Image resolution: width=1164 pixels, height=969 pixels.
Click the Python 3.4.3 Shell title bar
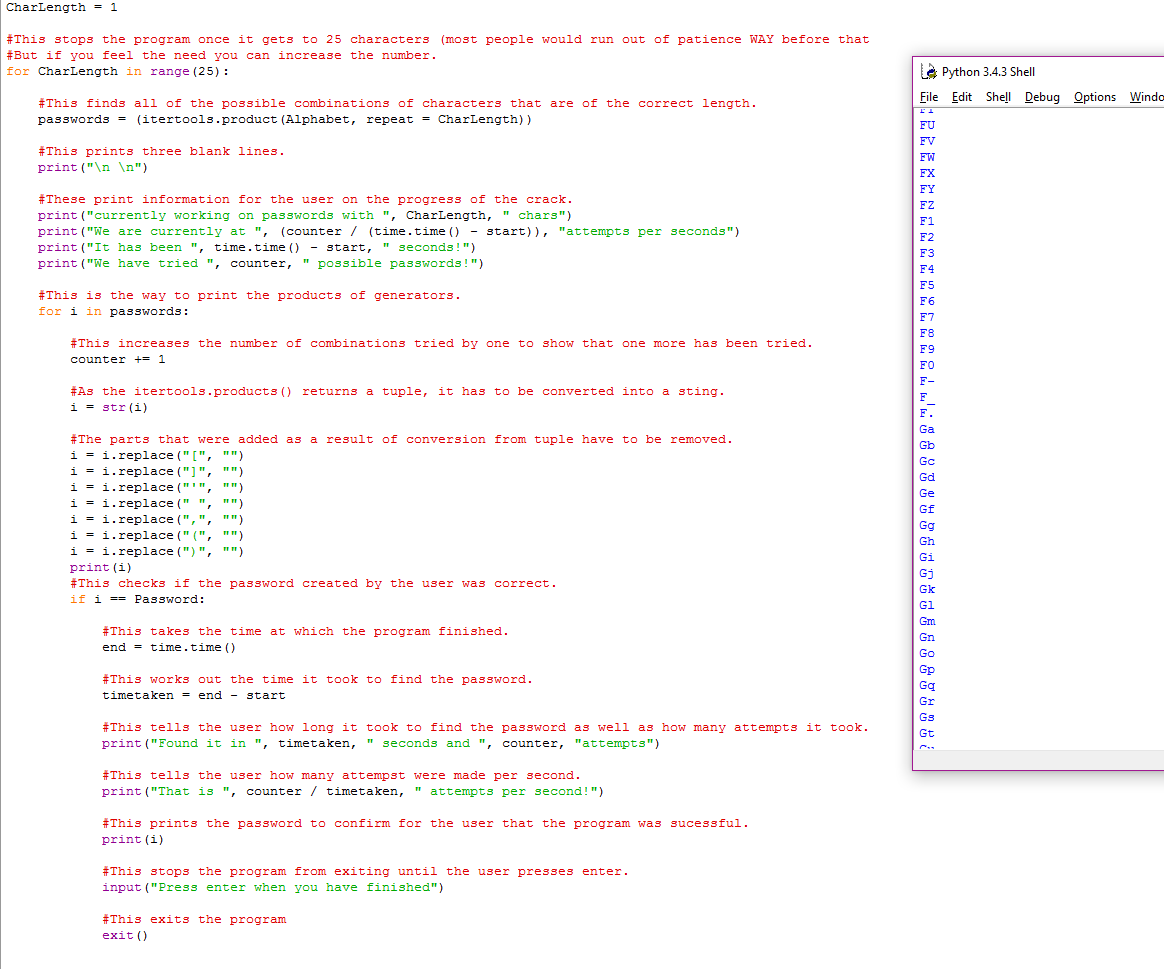pyautogui.click(x=1000, y=71)
